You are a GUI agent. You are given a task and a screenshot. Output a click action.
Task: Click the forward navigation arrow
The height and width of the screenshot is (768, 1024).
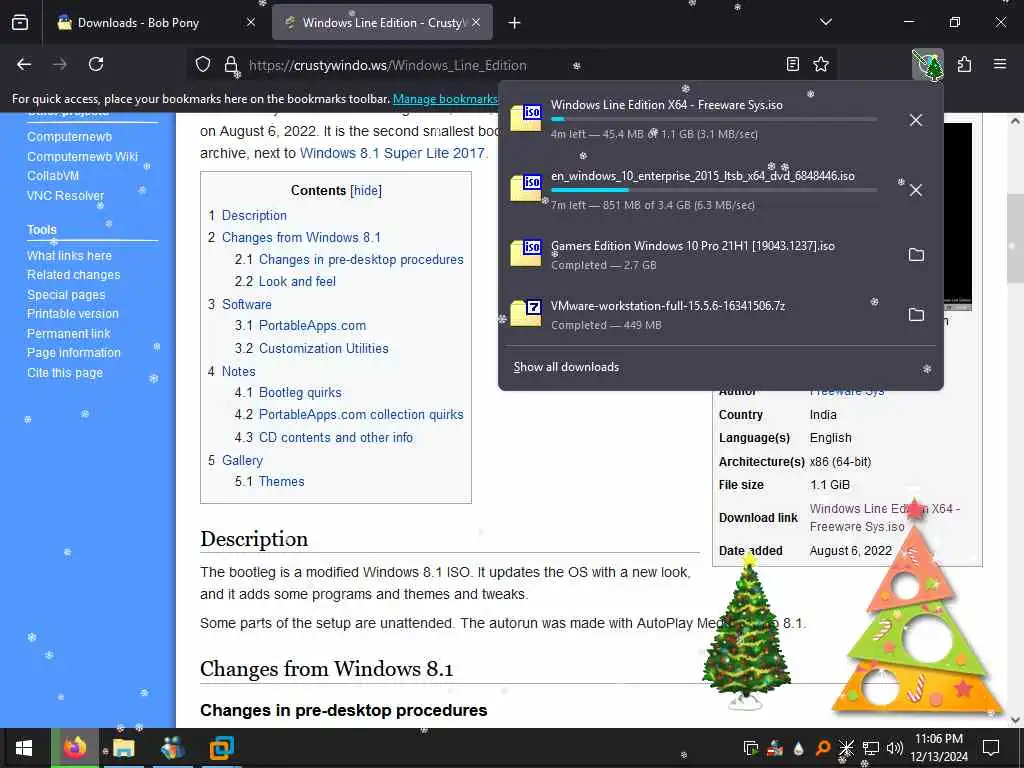pyautogui.click(x=59, y=64)
